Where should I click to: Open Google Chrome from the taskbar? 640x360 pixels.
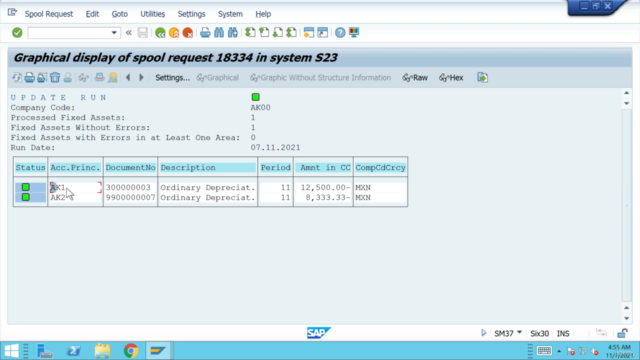(x=131, y=351)
